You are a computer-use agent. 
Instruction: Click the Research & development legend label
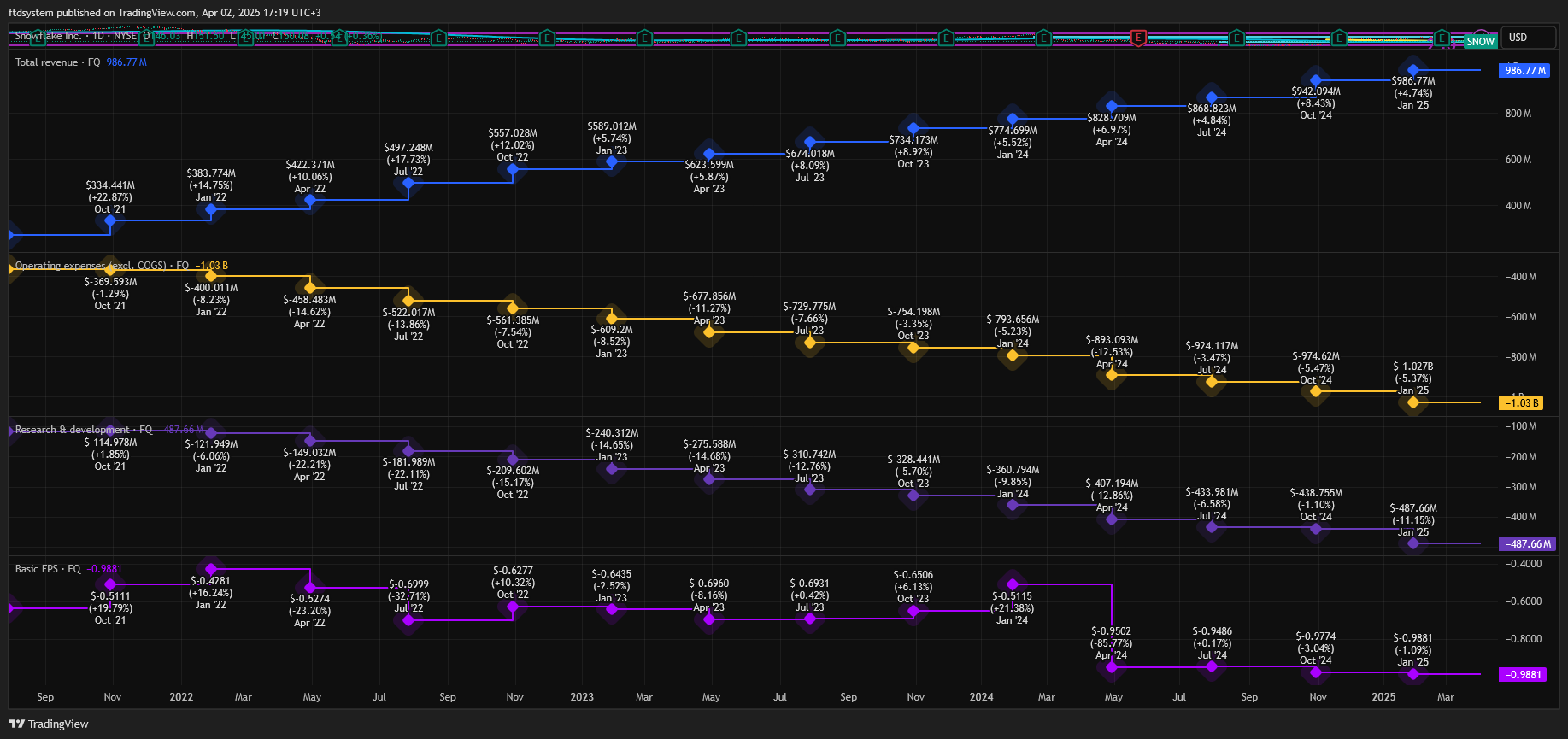(x=84, y=430)
